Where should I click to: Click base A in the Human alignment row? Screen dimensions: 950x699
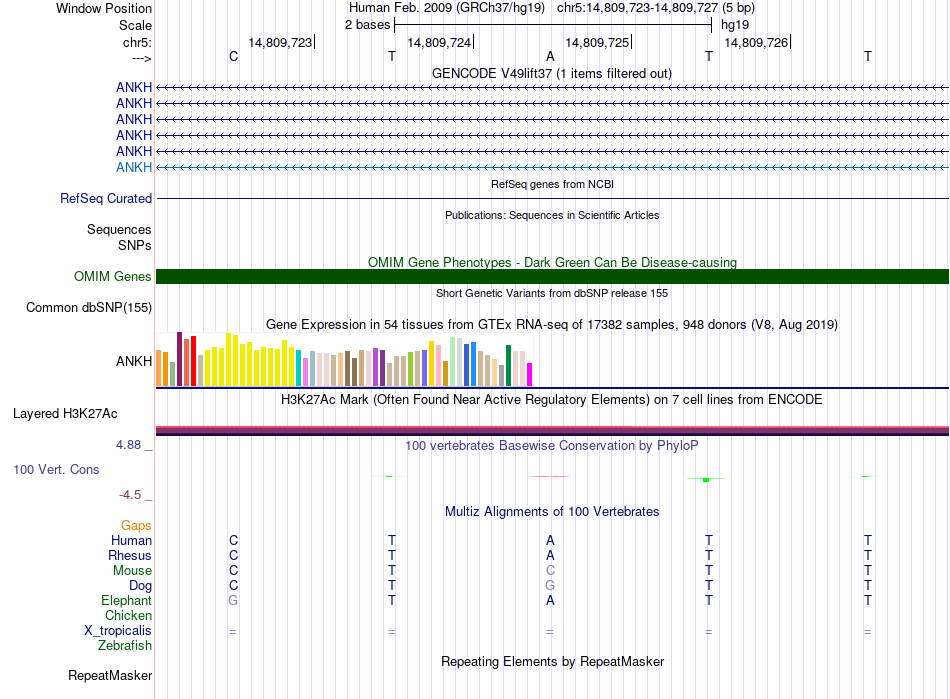pos(550,540)
